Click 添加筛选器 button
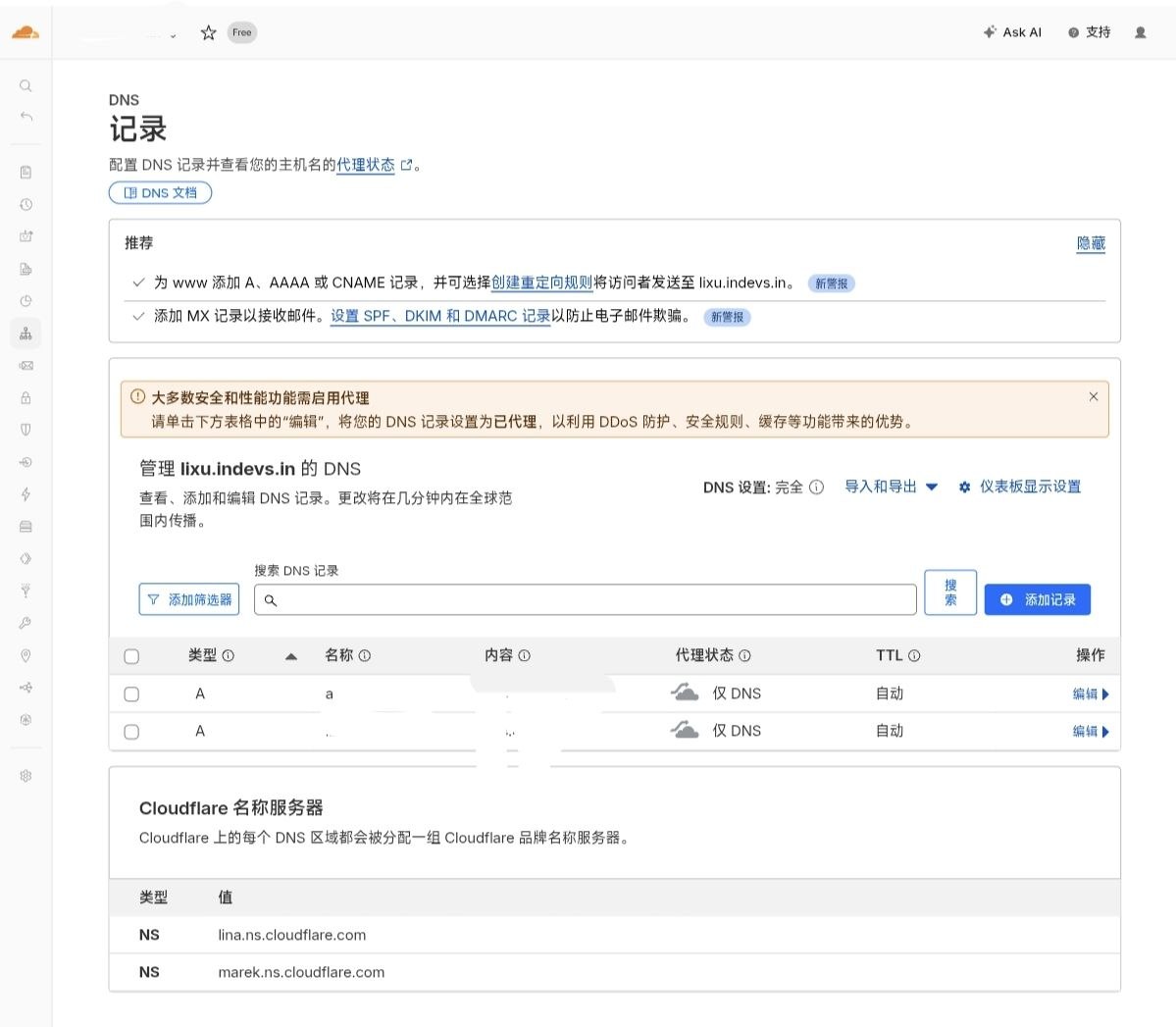Image resolution: width=1176 pixels, height=1027 pixels. coord(189,599)
